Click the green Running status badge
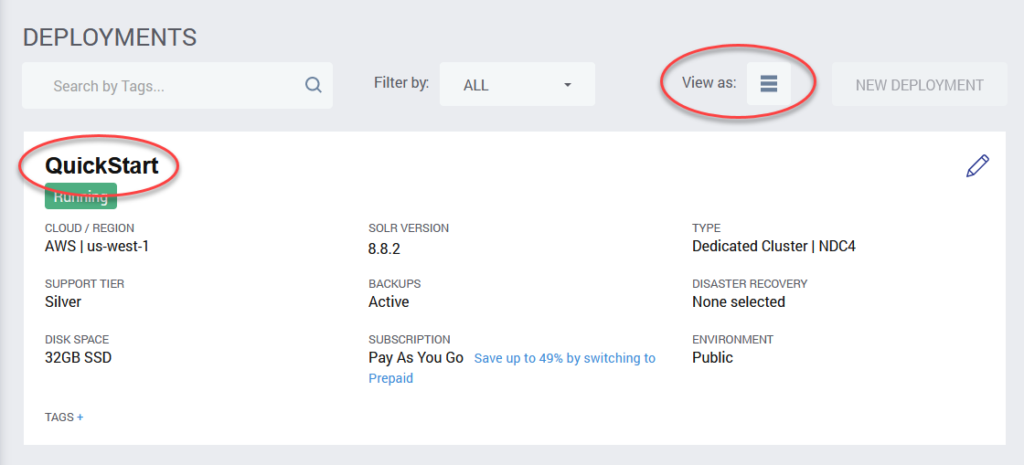The image size is (1024, 465). point(80,197)
